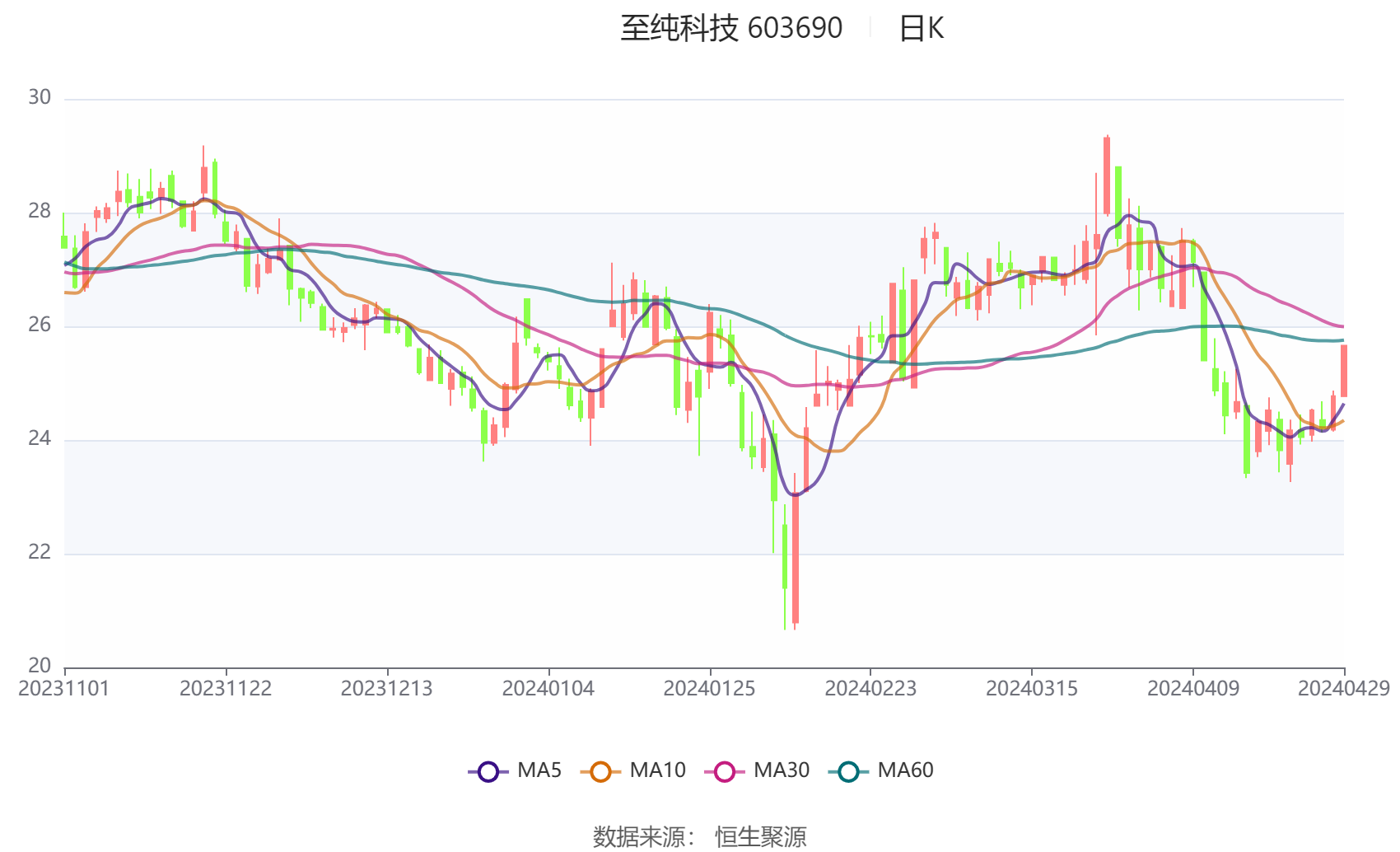Image resolution: width=1400 pixels, height=852 pixels.
Task: Click the 20240315 x-axis date label
Action: click(x=1032, y=688)
